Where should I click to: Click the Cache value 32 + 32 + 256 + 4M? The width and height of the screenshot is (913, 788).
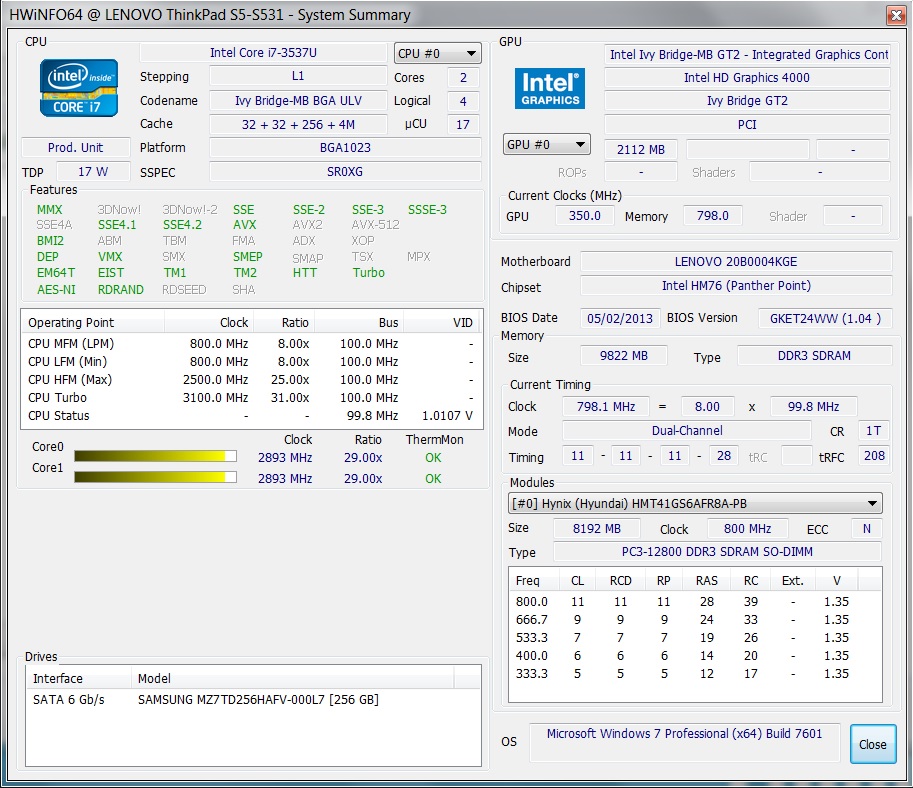click(298, 125)
